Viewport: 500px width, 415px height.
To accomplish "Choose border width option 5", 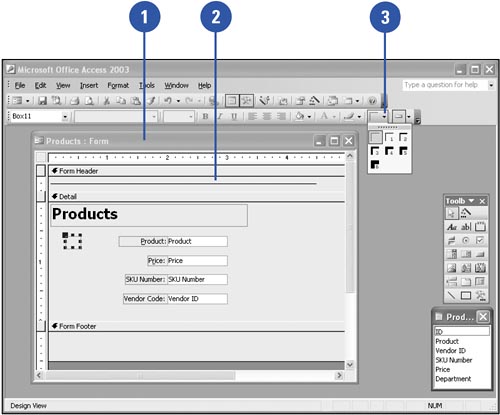I will (x=403, y=151).
